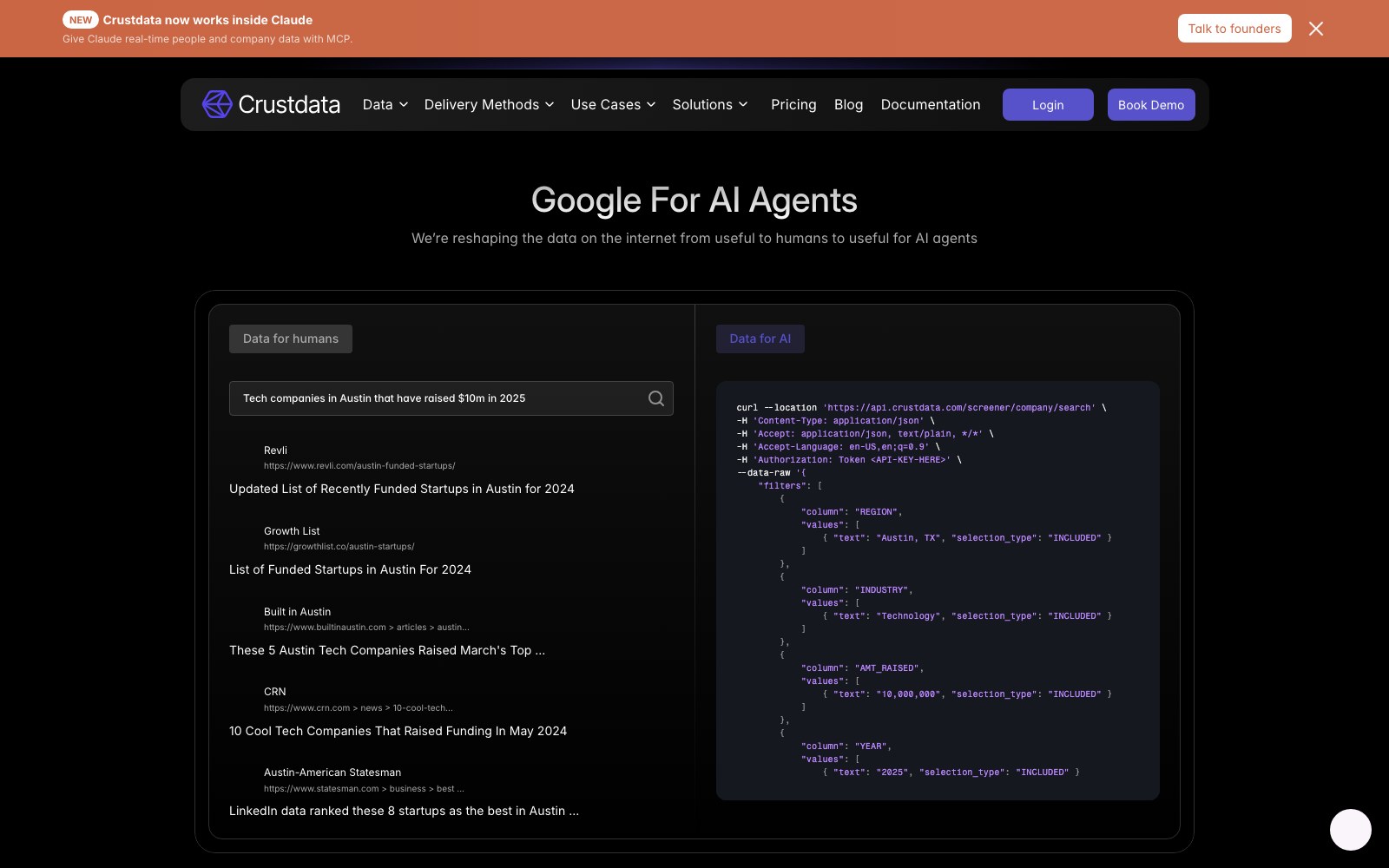Click the NEW badge in banner
This screenshot has height=868, width=1389.
[81, 20]
